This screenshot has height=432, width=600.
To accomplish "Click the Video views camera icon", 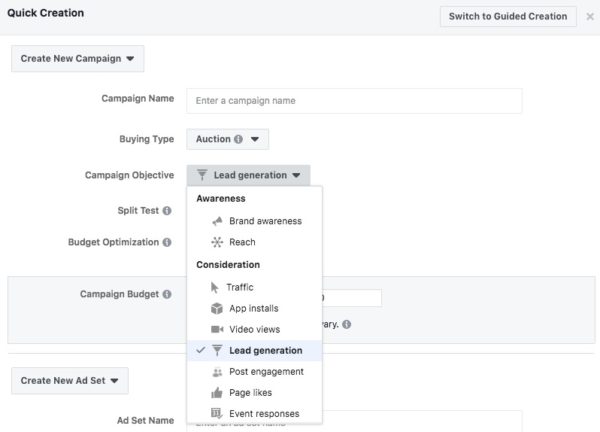I will pyautogui.click(x=217, y=329).
